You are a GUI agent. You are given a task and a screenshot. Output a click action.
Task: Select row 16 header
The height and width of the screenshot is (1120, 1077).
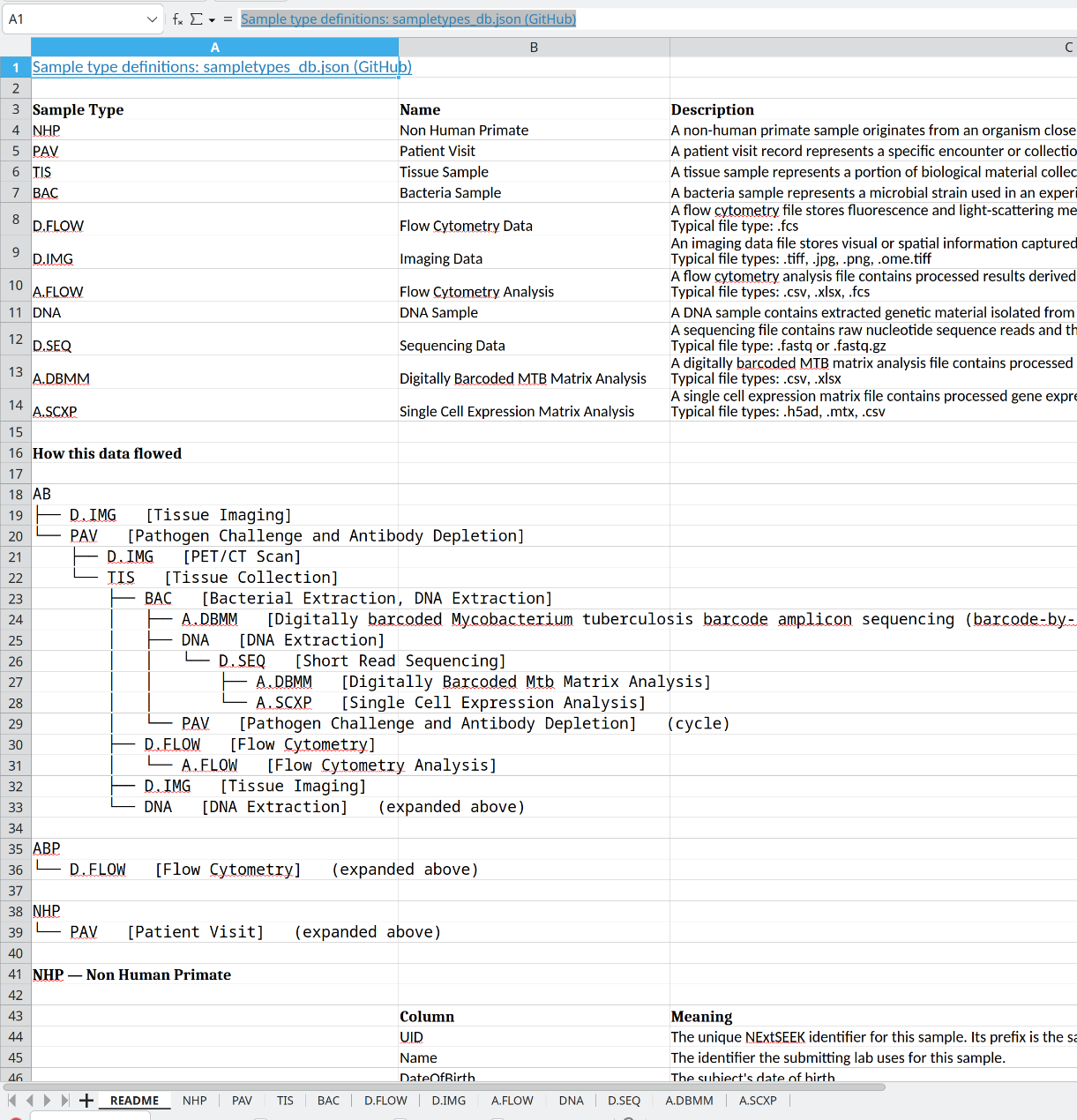coord(15,453)
